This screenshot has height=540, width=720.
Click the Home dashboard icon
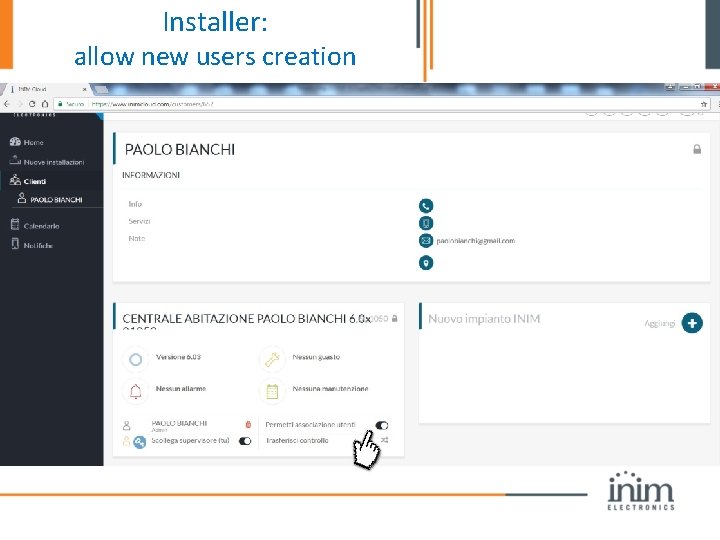click(x=15, y=142)
